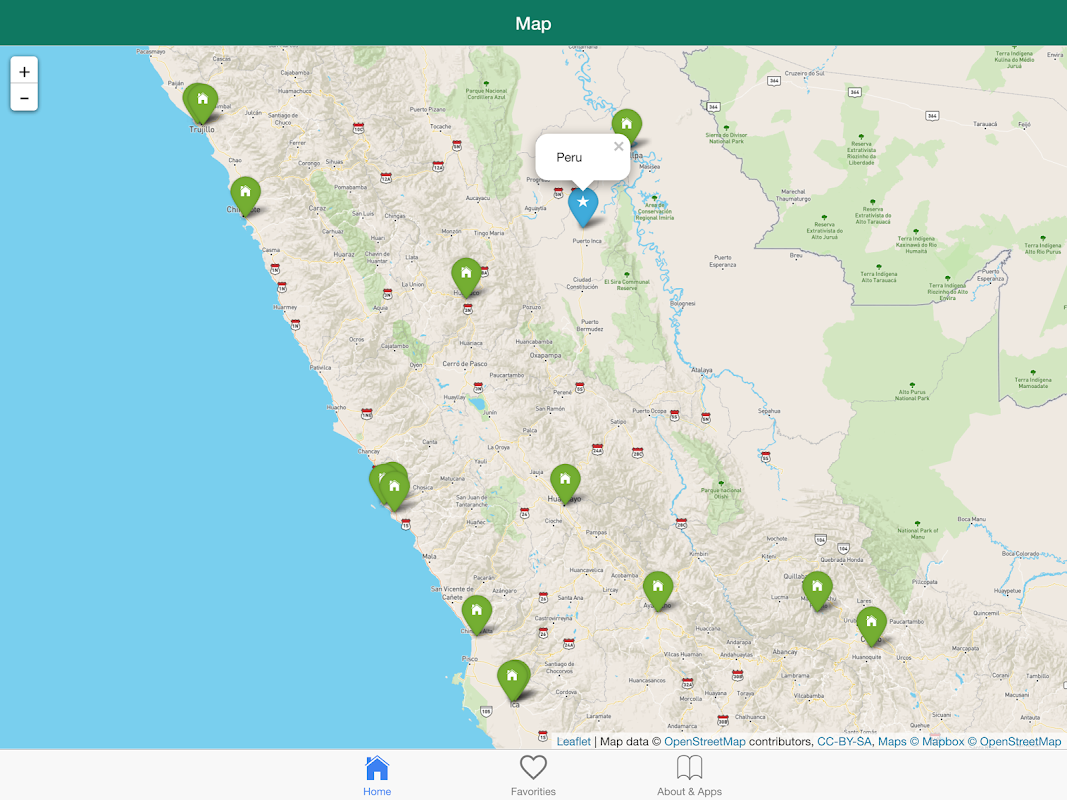
Task: Open the CC-BY-SA license link
Action: [x=844, y=741]
